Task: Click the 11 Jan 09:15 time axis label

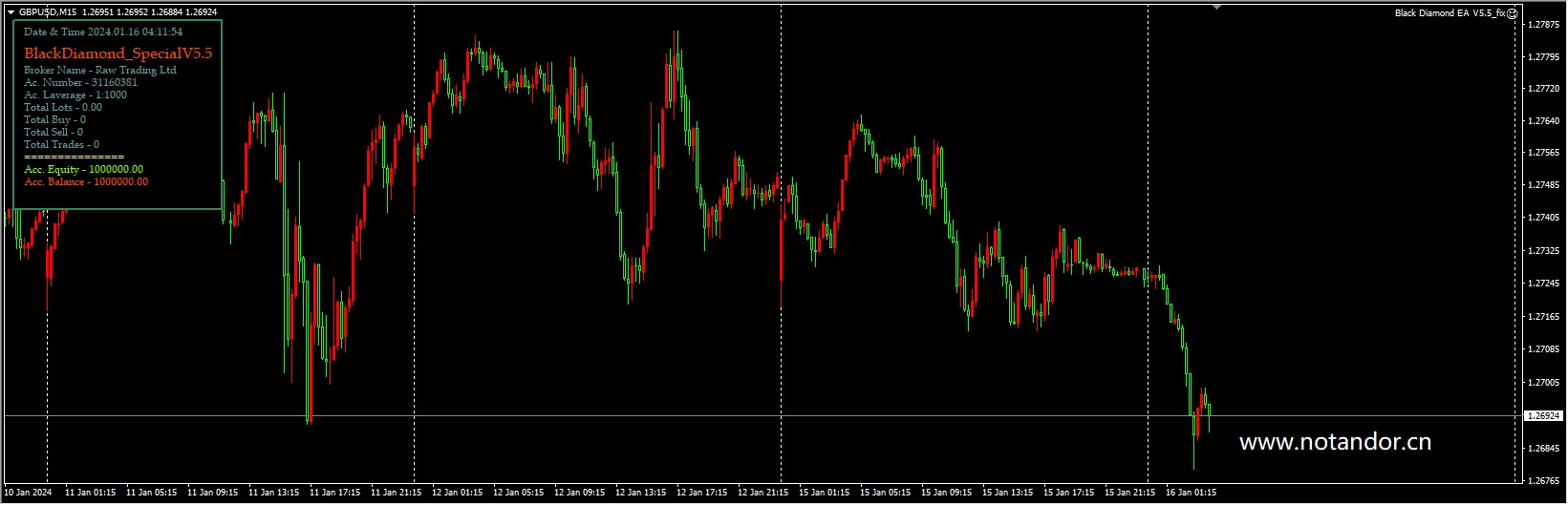Action: (213, 494)
